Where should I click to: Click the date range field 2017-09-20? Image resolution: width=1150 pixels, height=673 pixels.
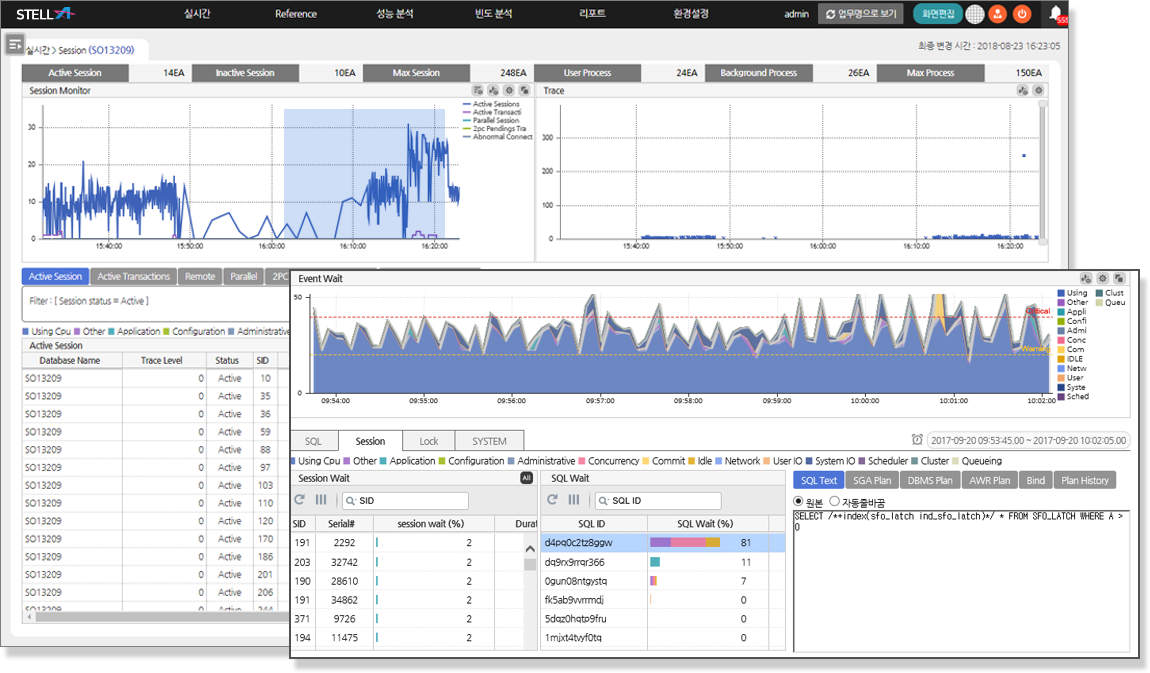(1028, 441)
